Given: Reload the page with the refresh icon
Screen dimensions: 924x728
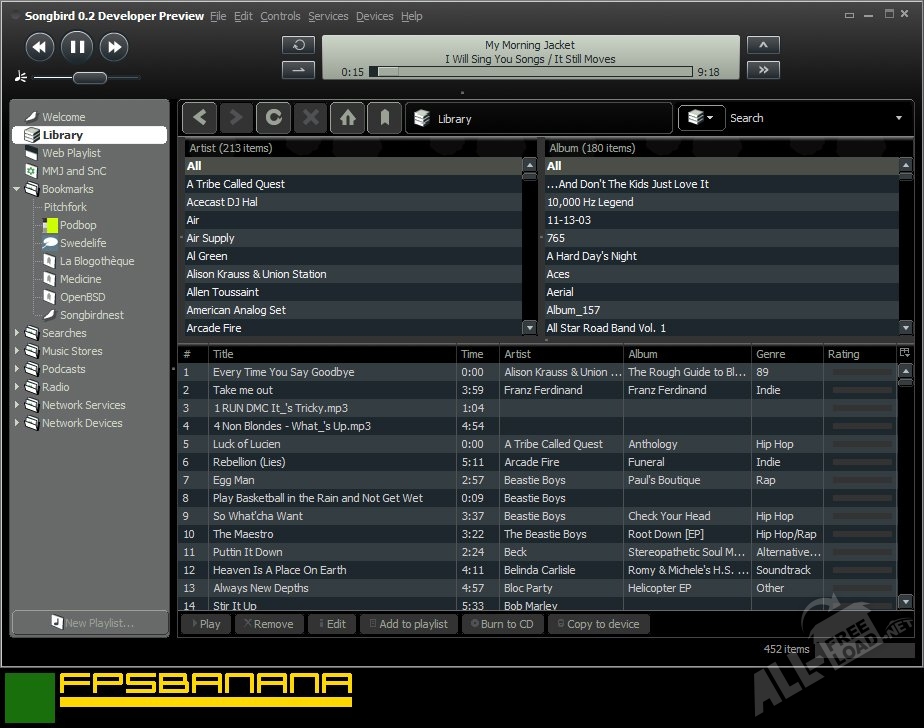Looking at the screenshot, I should click(273, 118).
